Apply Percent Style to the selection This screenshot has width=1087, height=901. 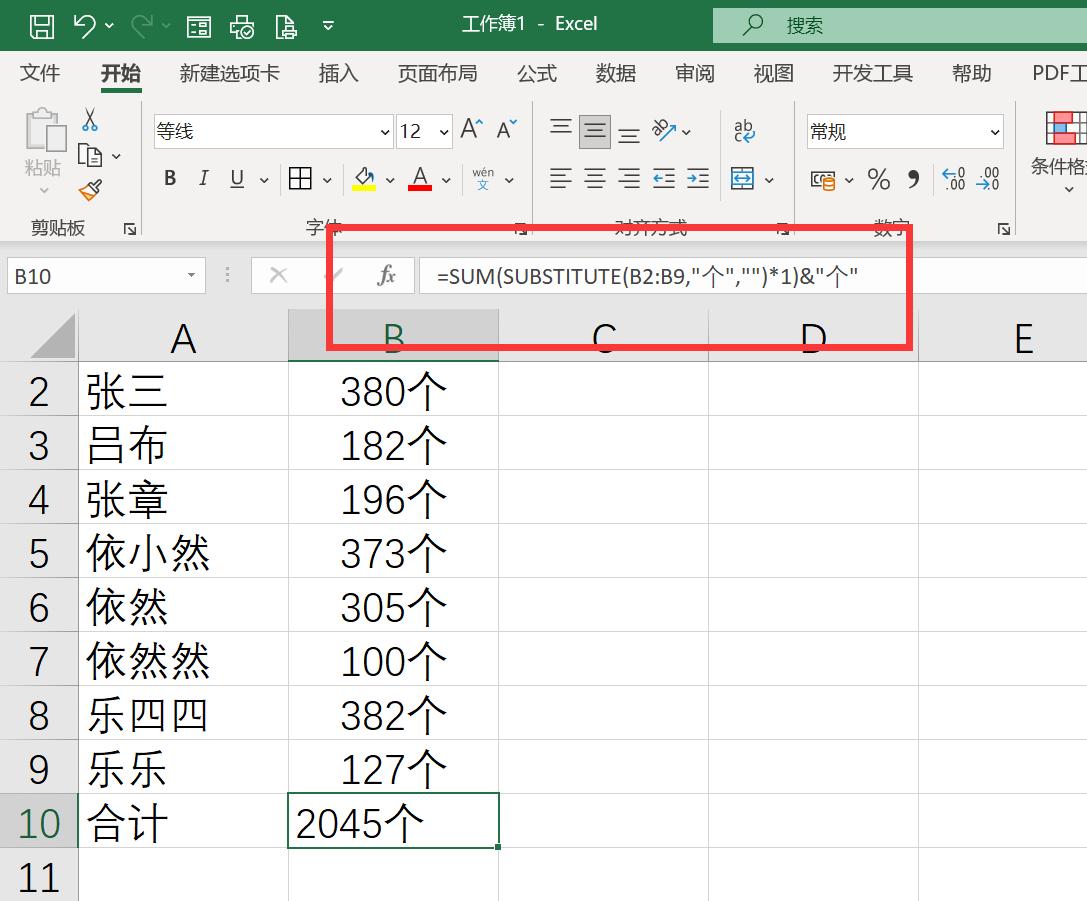coord(878,180)
